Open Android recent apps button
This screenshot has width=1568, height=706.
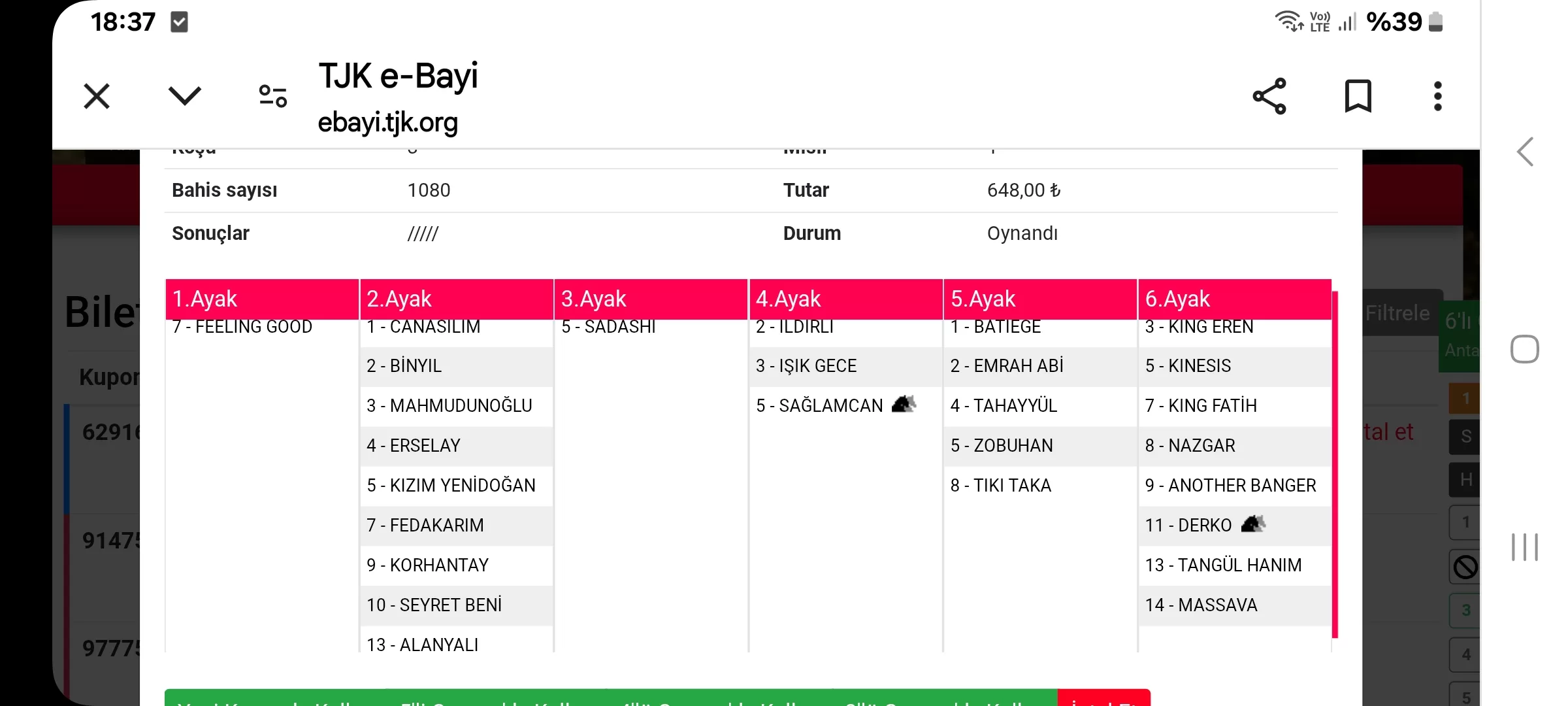[1525, 546]
